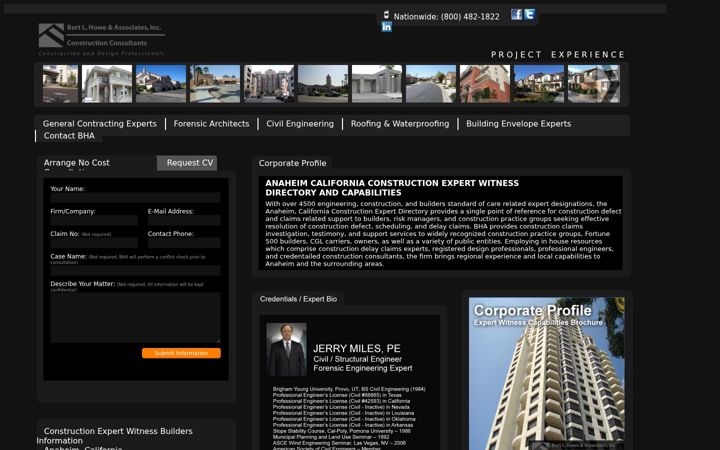This screenshot has height=450, width=720.
Task: Click the first project thumbnail in the strip
Action: (60, 84)
